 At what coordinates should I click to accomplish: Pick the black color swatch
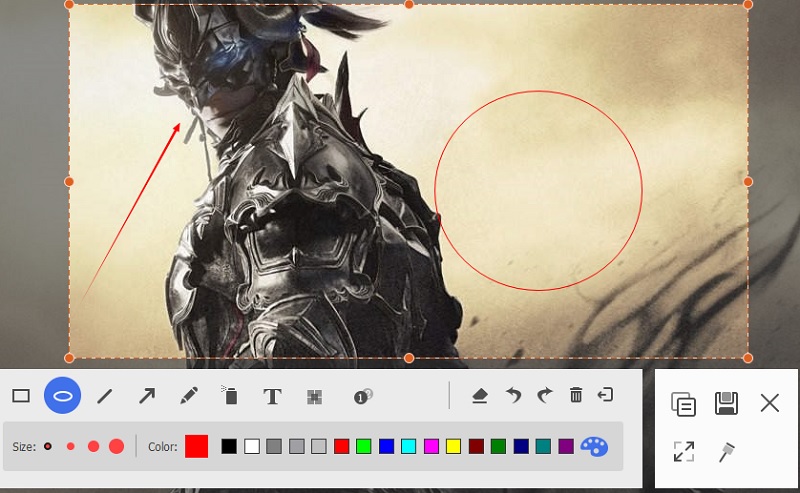[x=229, y=447]
